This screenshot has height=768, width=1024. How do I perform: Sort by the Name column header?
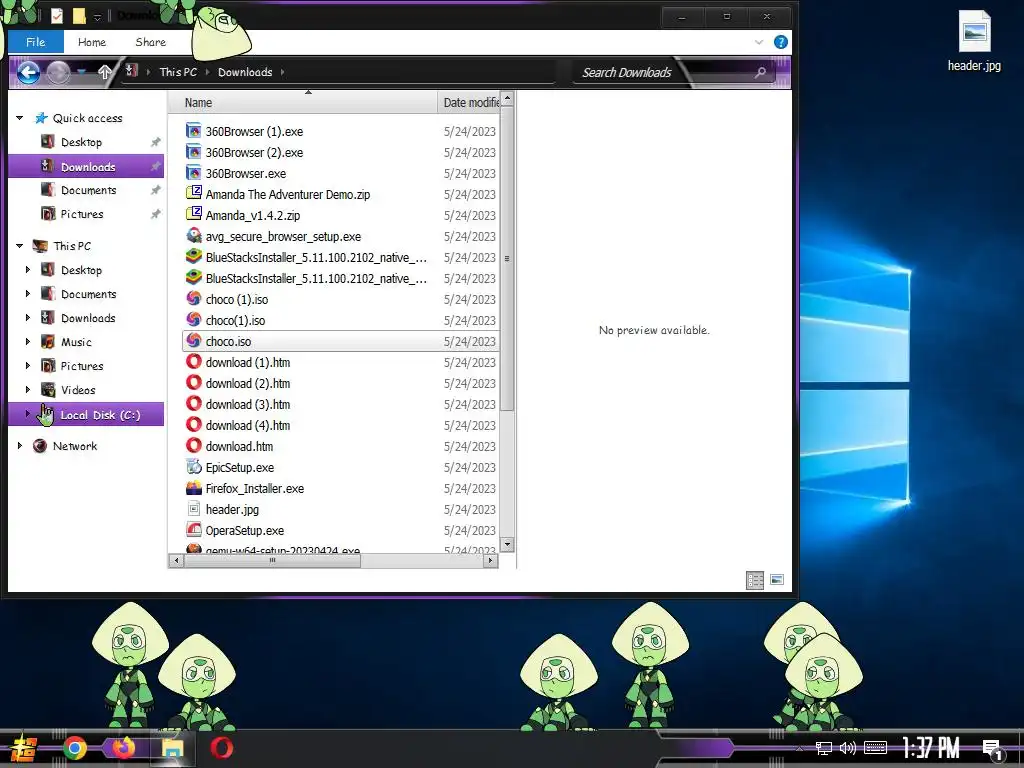click(303, 103)
